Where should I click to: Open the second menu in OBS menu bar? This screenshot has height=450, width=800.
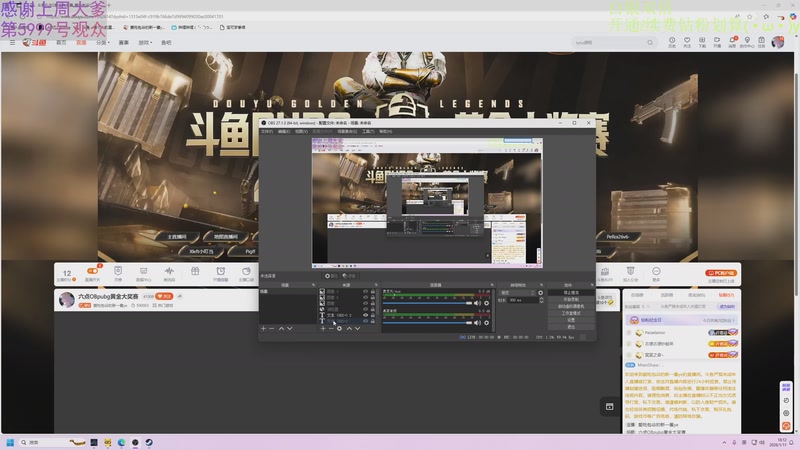click(x=284, y=132)
